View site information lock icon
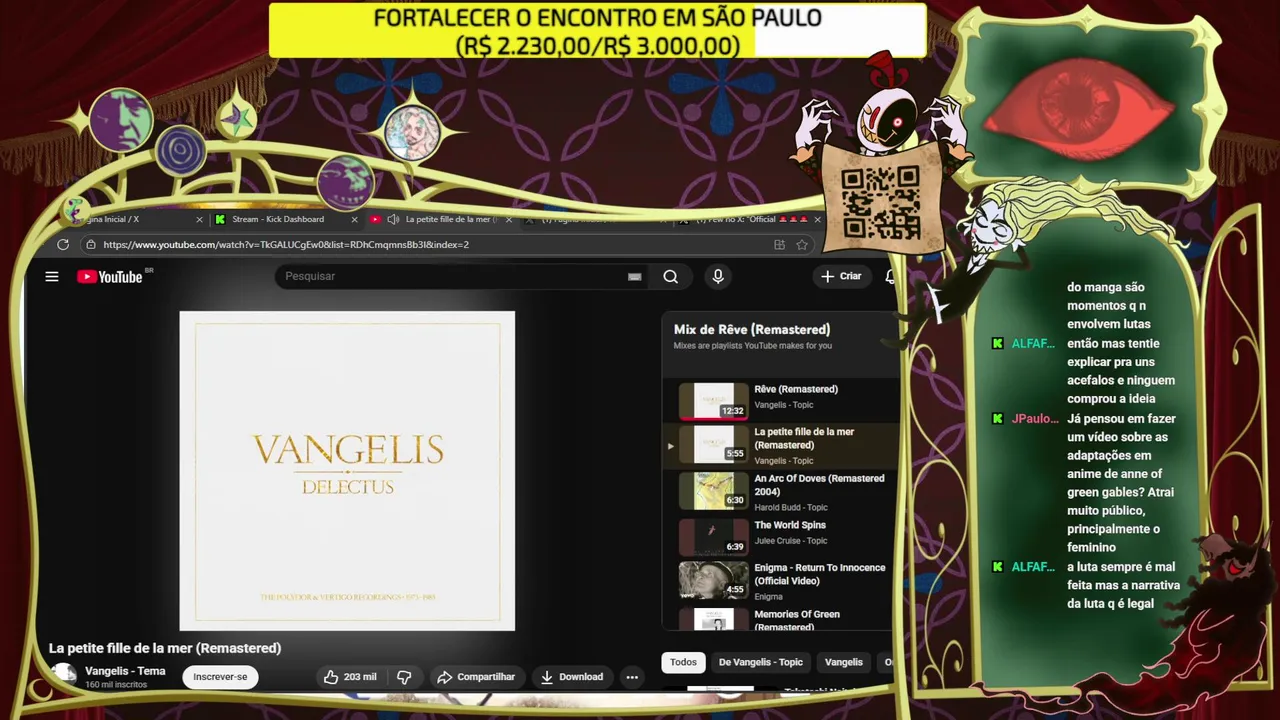This screenshot has width=1280, height=720. tap(90, 244)
